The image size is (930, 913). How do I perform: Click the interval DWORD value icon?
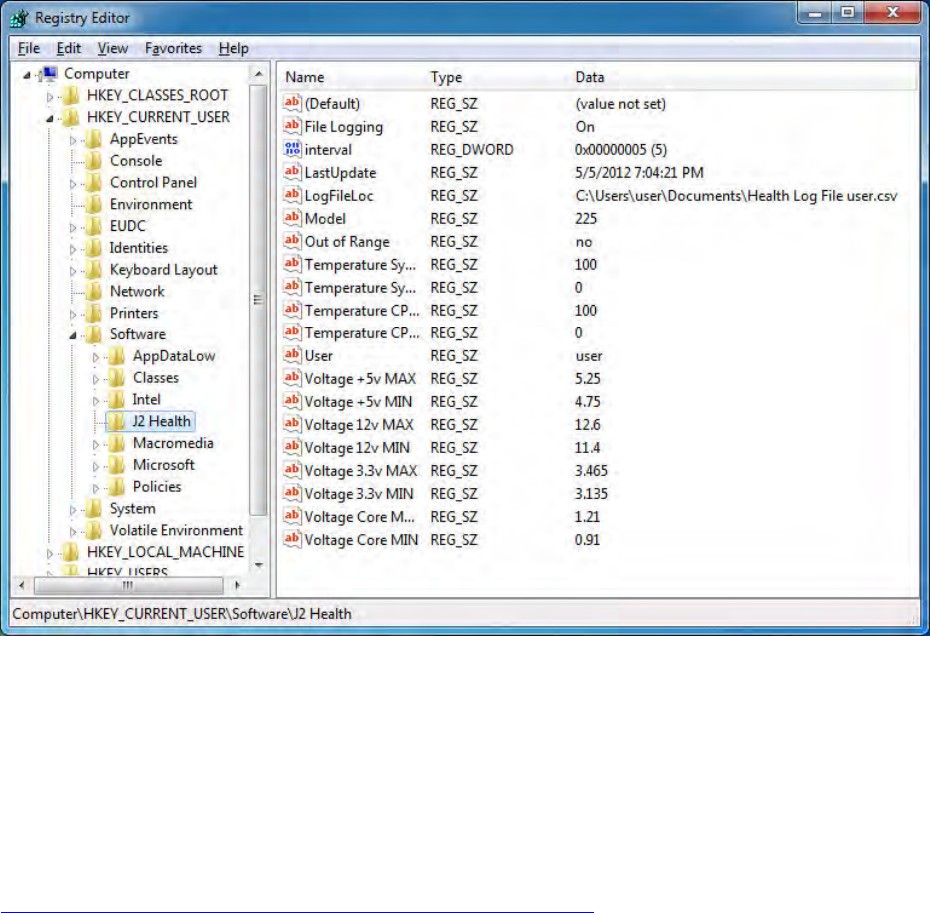(292, 149)
